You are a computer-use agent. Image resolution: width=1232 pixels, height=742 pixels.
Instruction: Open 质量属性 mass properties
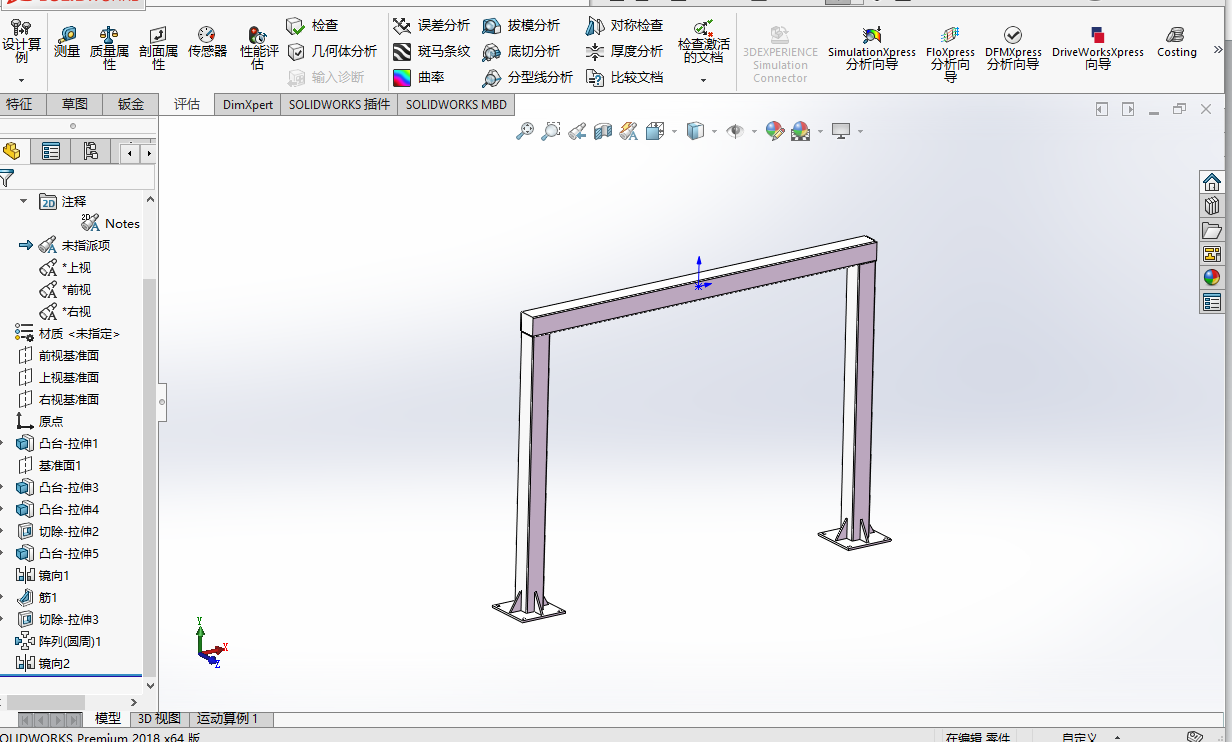coord(109,47)
